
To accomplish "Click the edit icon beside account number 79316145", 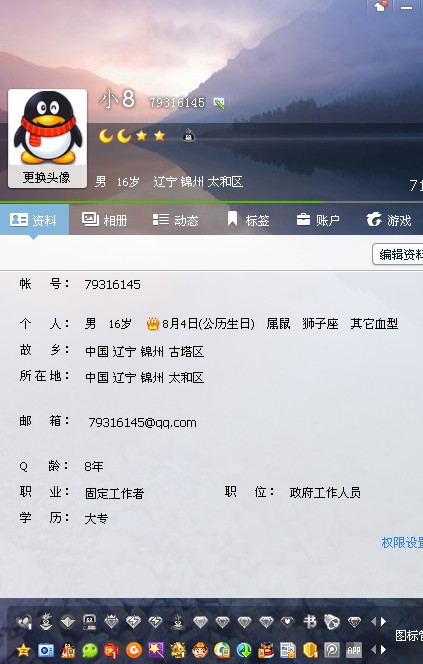I will [219, 102].
